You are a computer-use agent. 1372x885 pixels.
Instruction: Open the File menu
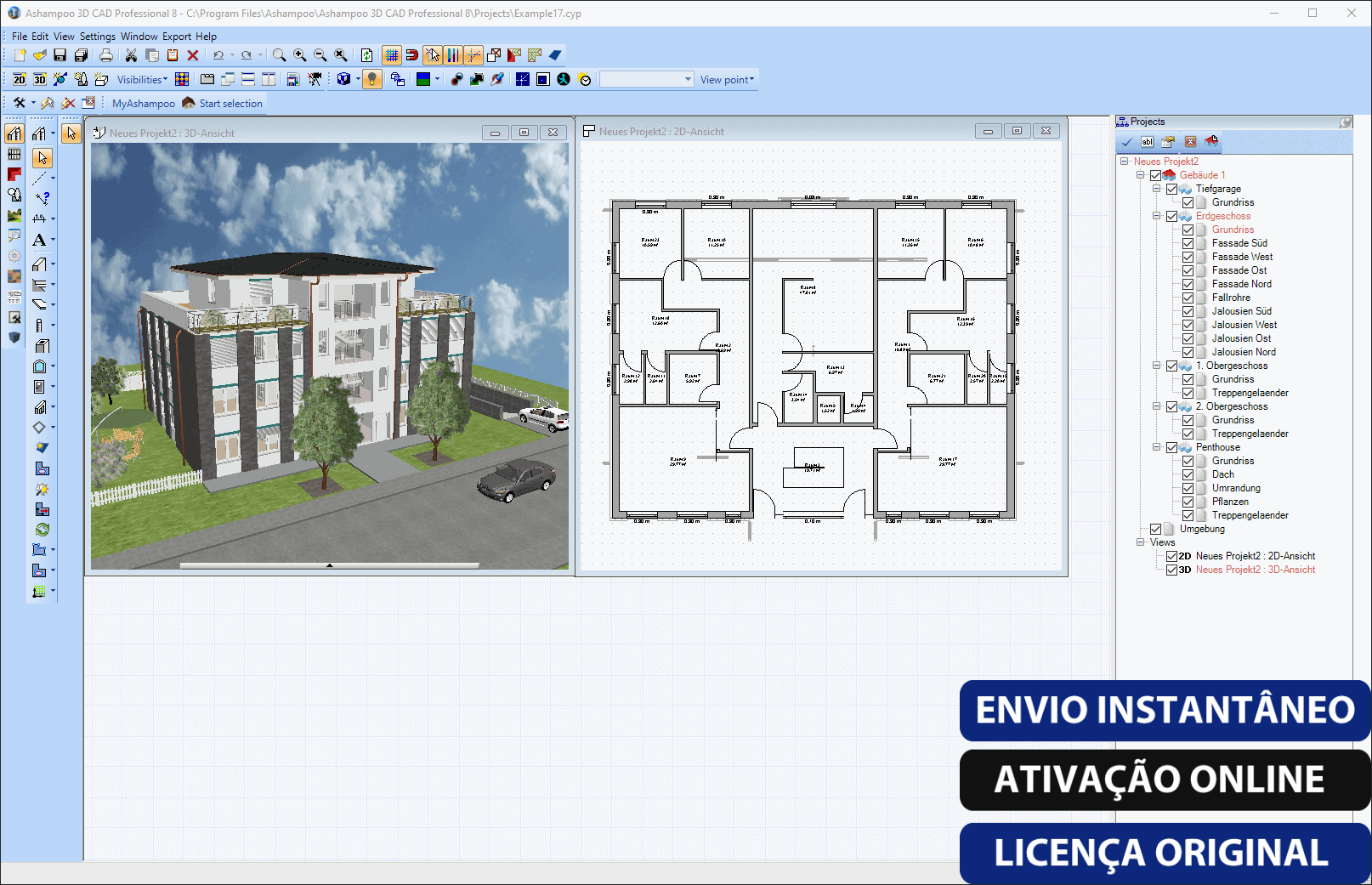tap(20, 37)
